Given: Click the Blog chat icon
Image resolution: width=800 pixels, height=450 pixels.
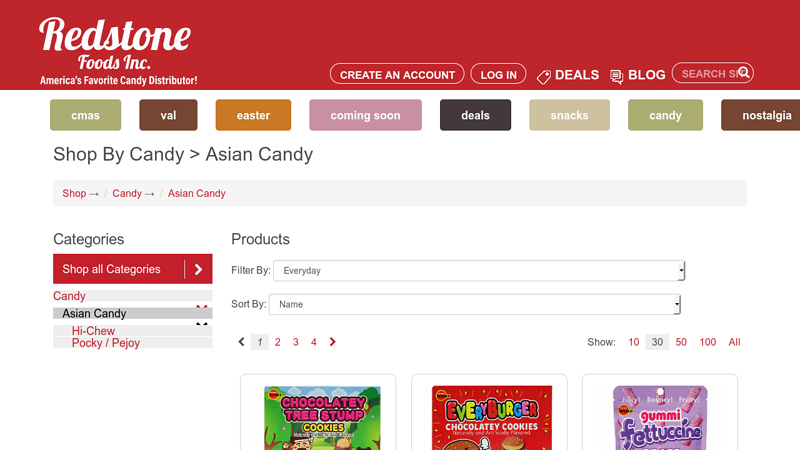Looking at the screenshot, I should (x=616, y=77).
